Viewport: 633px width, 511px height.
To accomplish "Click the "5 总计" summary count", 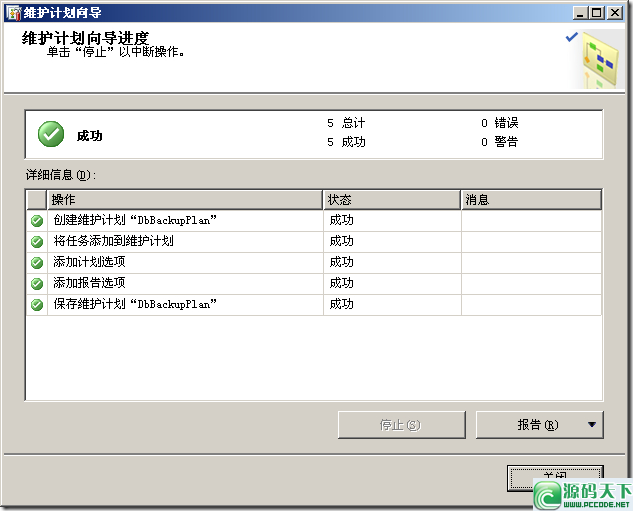I will click(346, 123).
